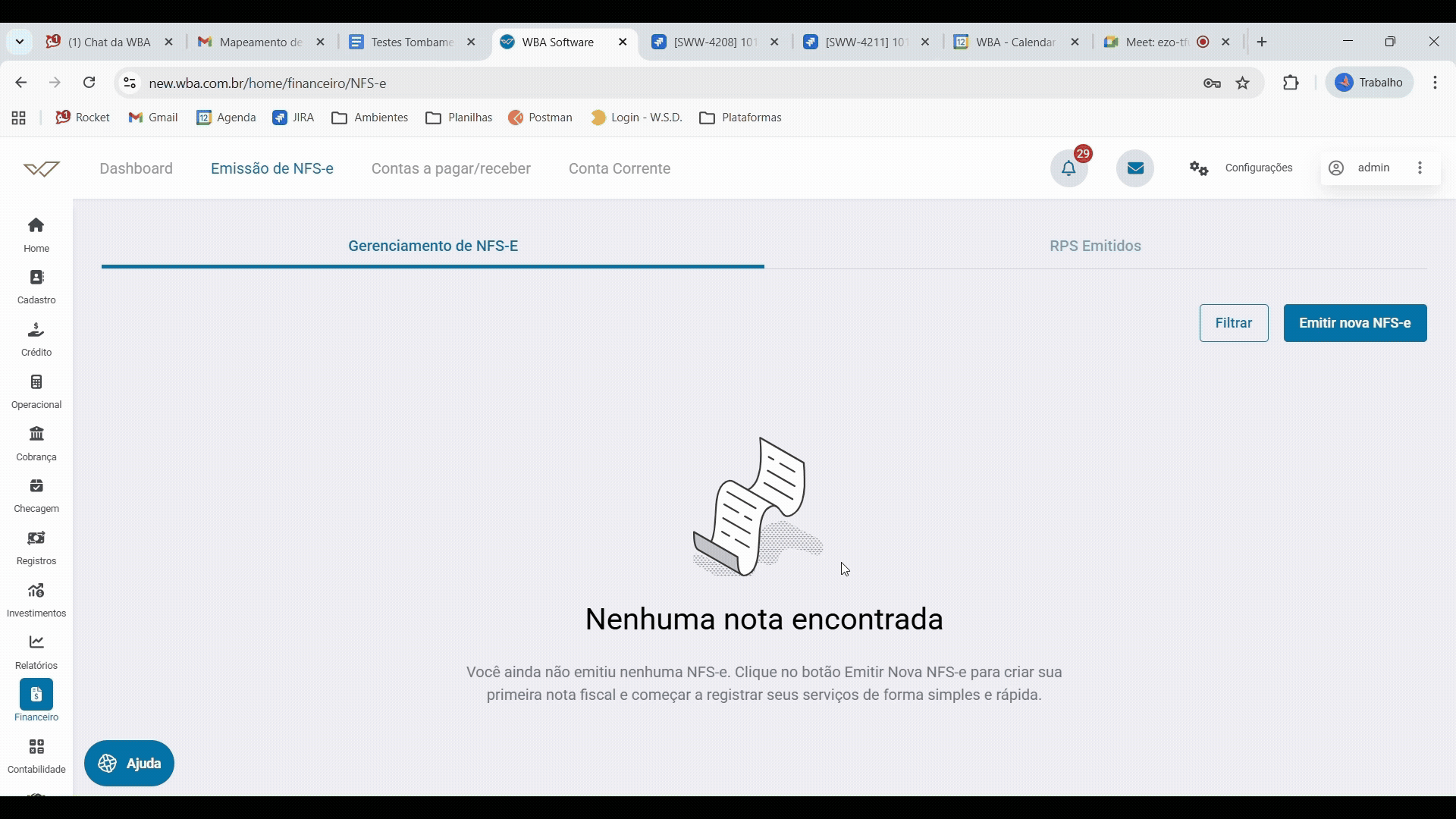1456x819 pixels.
Task: Open the browser tab search dropdown
Action: pos(20,42)
